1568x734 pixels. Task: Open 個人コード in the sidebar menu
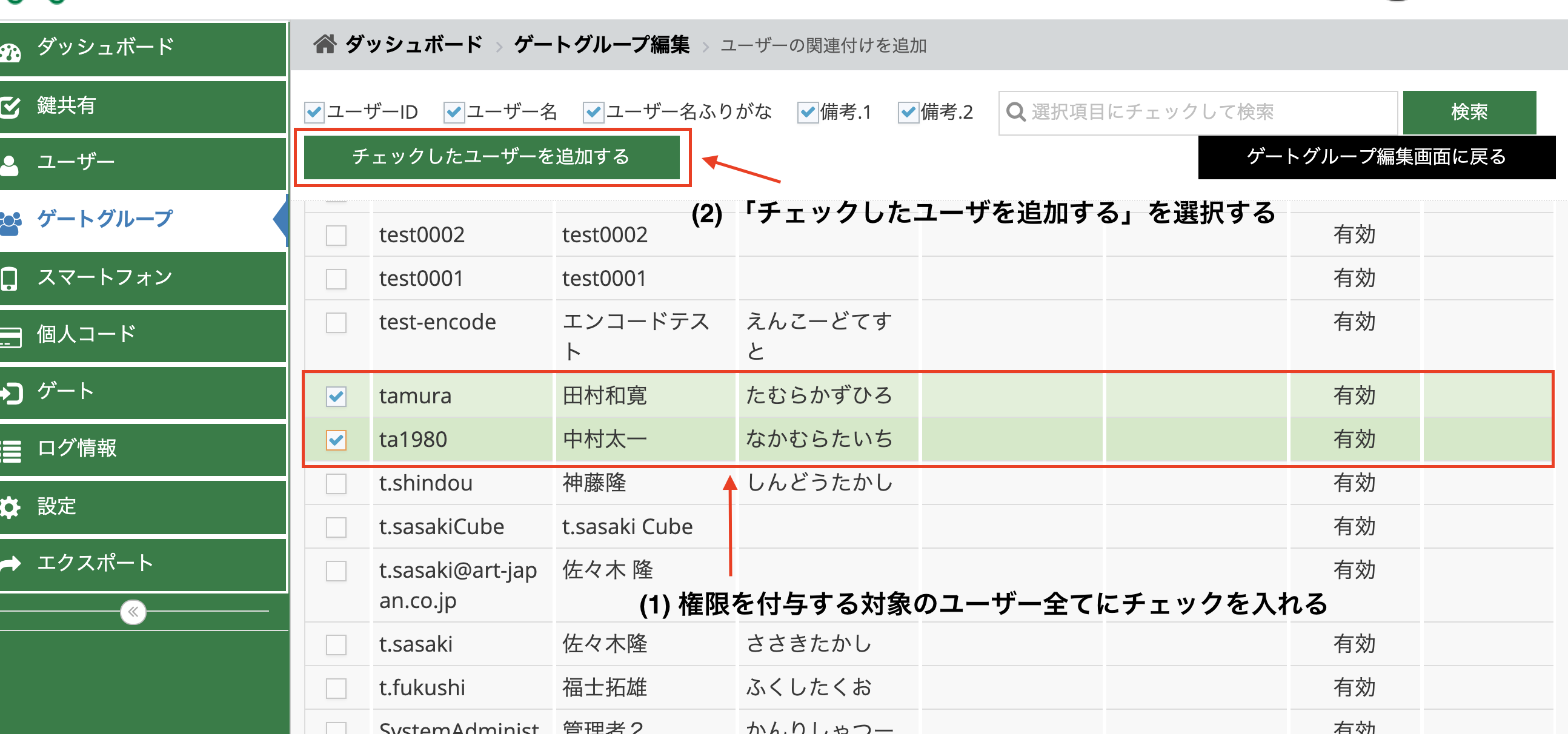click(143, 336)
